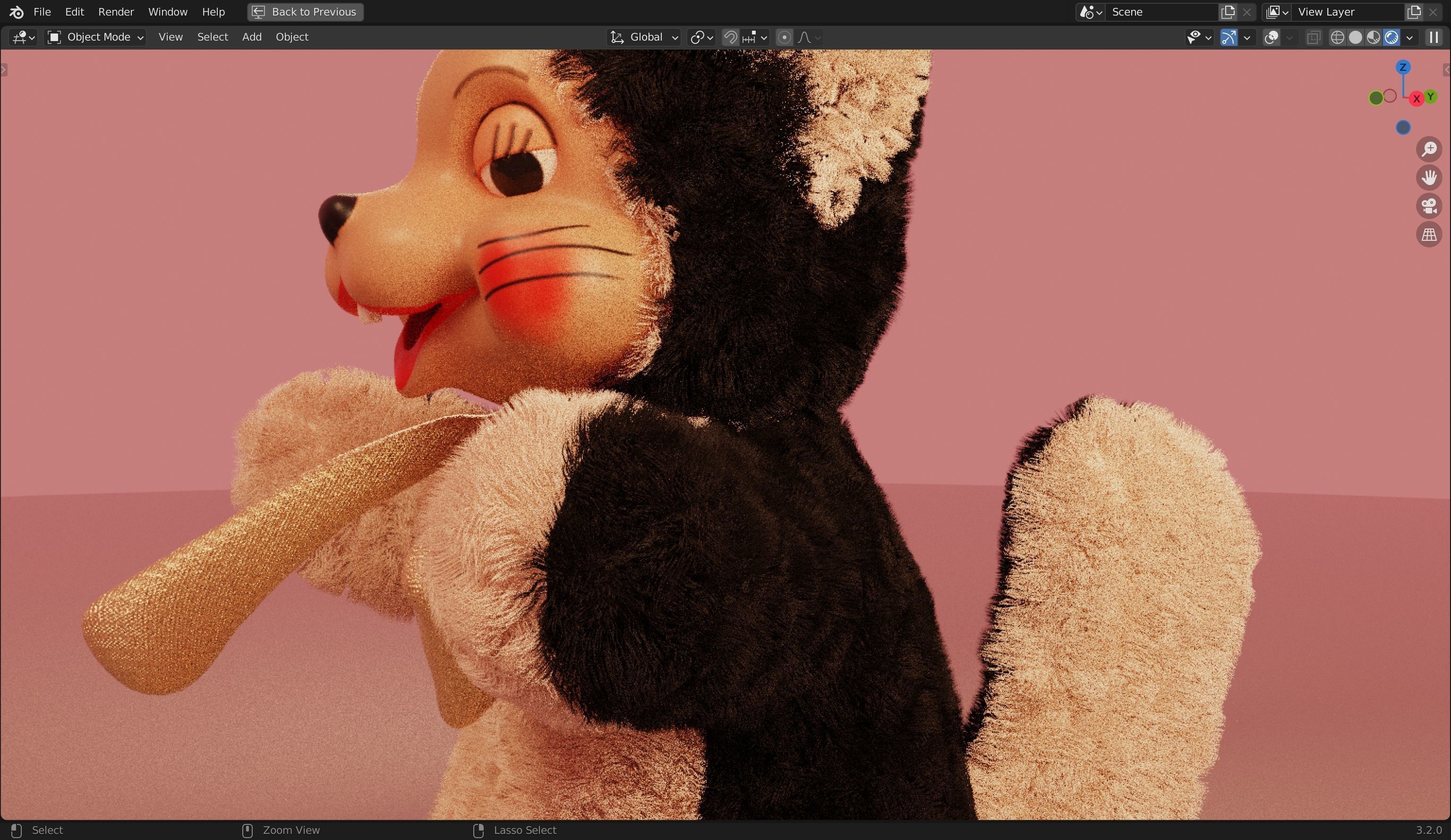
Task: Click the Back to Previous button
Action: [305, 11]
